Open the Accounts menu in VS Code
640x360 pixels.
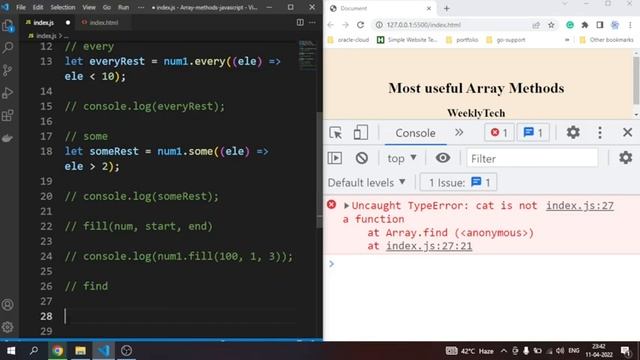pos(8,304)
